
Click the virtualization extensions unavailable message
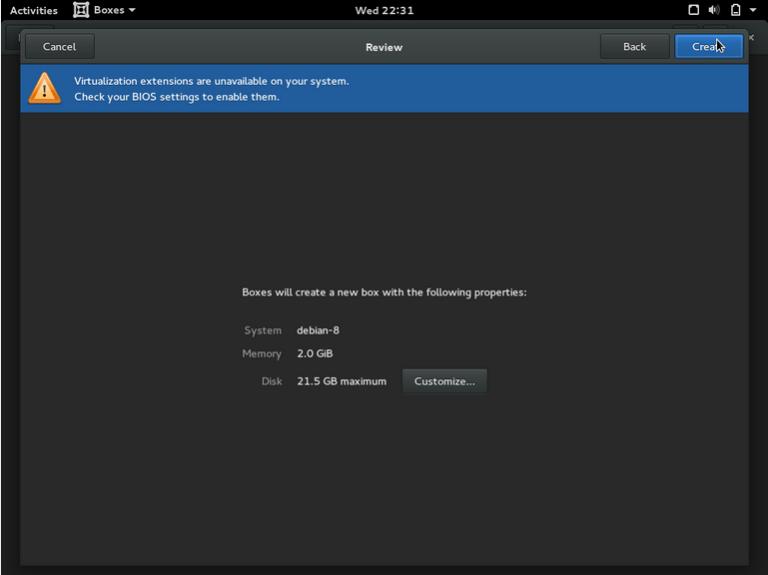[x=211, y=81]
